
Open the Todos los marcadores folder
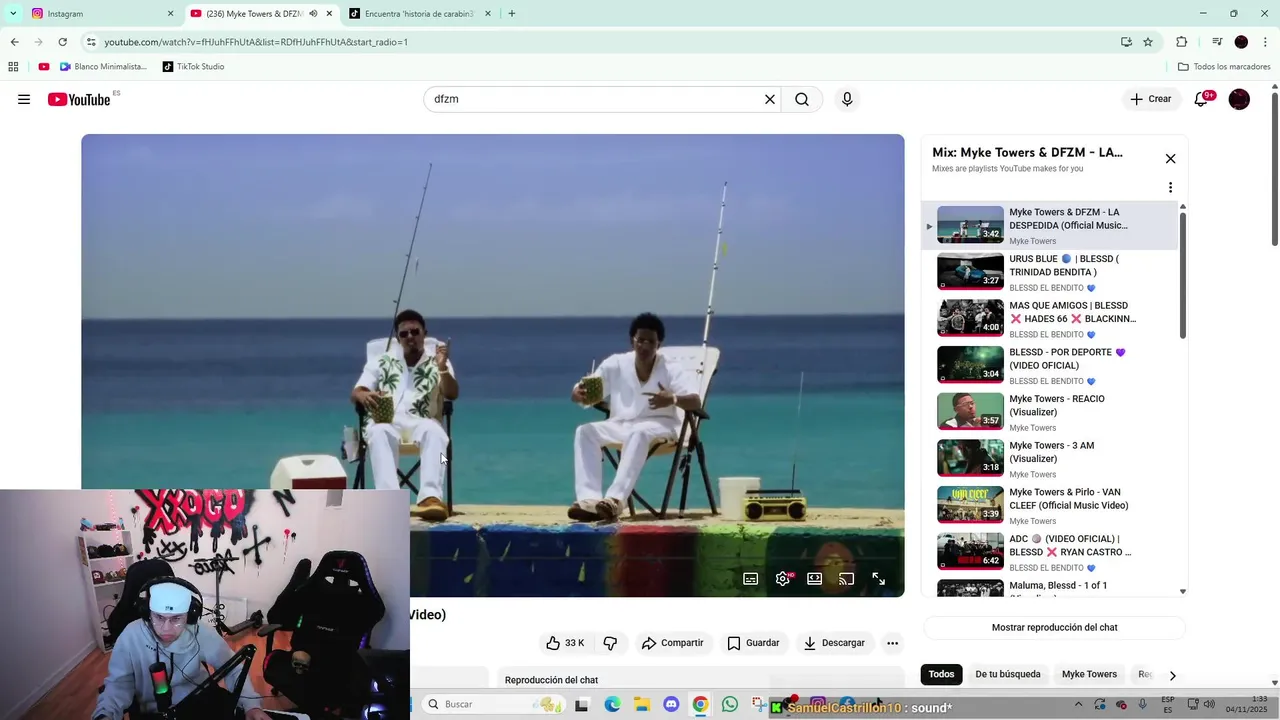tap(1224, 67)
